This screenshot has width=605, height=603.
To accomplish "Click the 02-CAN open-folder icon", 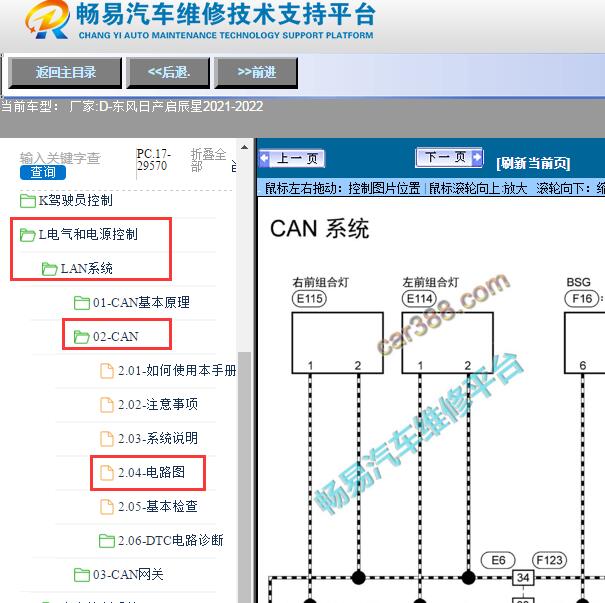I will tap(81, 337).
